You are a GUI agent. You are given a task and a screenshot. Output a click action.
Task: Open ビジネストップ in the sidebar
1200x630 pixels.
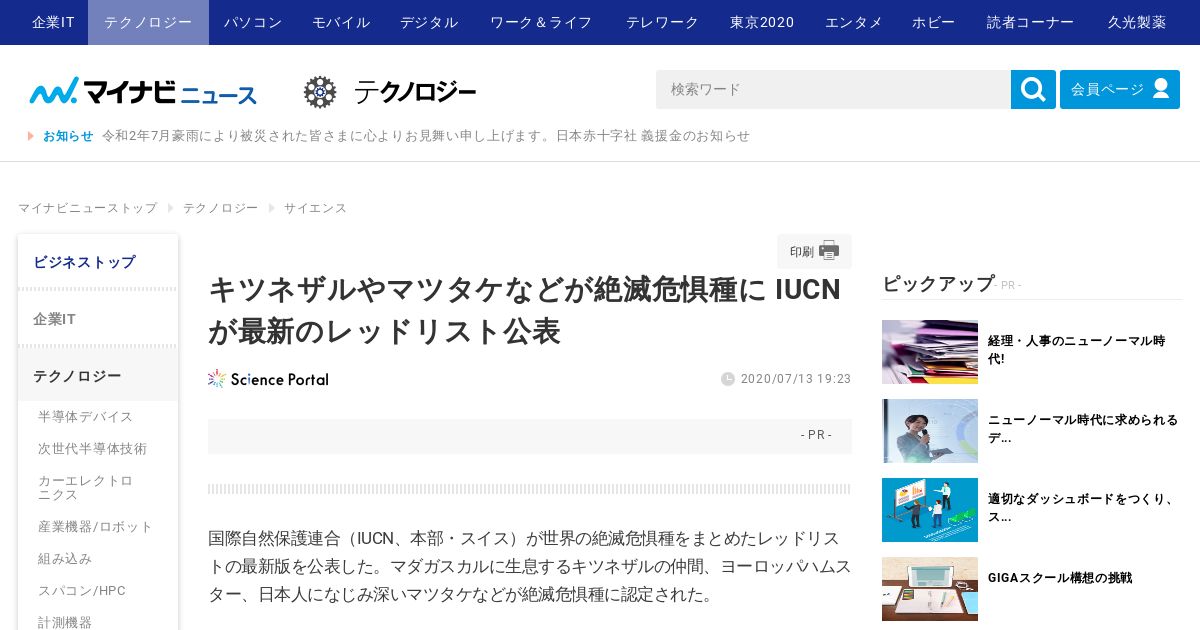pyautogui.click(x=98, y=262)
